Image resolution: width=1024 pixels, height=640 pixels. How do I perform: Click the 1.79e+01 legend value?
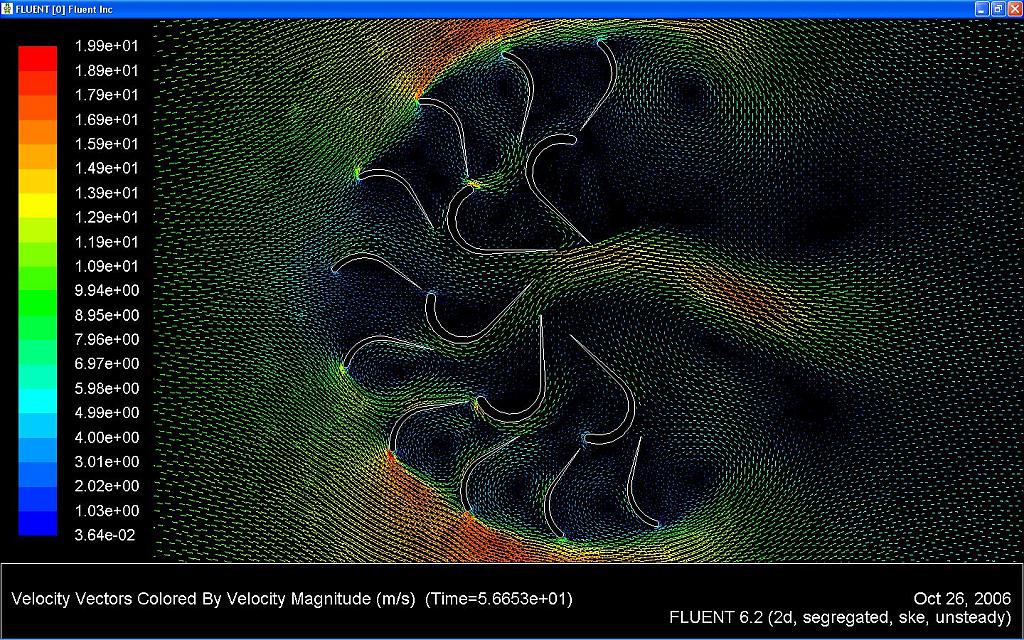pyautogui.click(x=106, y=95)
